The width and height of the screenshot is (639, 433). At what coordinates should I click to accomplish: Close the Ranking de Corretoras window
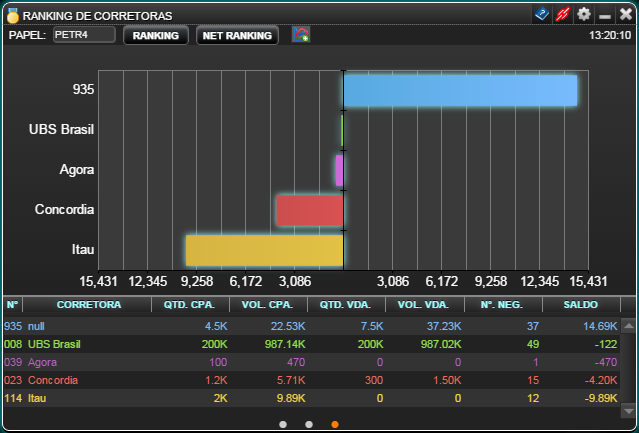626,15
